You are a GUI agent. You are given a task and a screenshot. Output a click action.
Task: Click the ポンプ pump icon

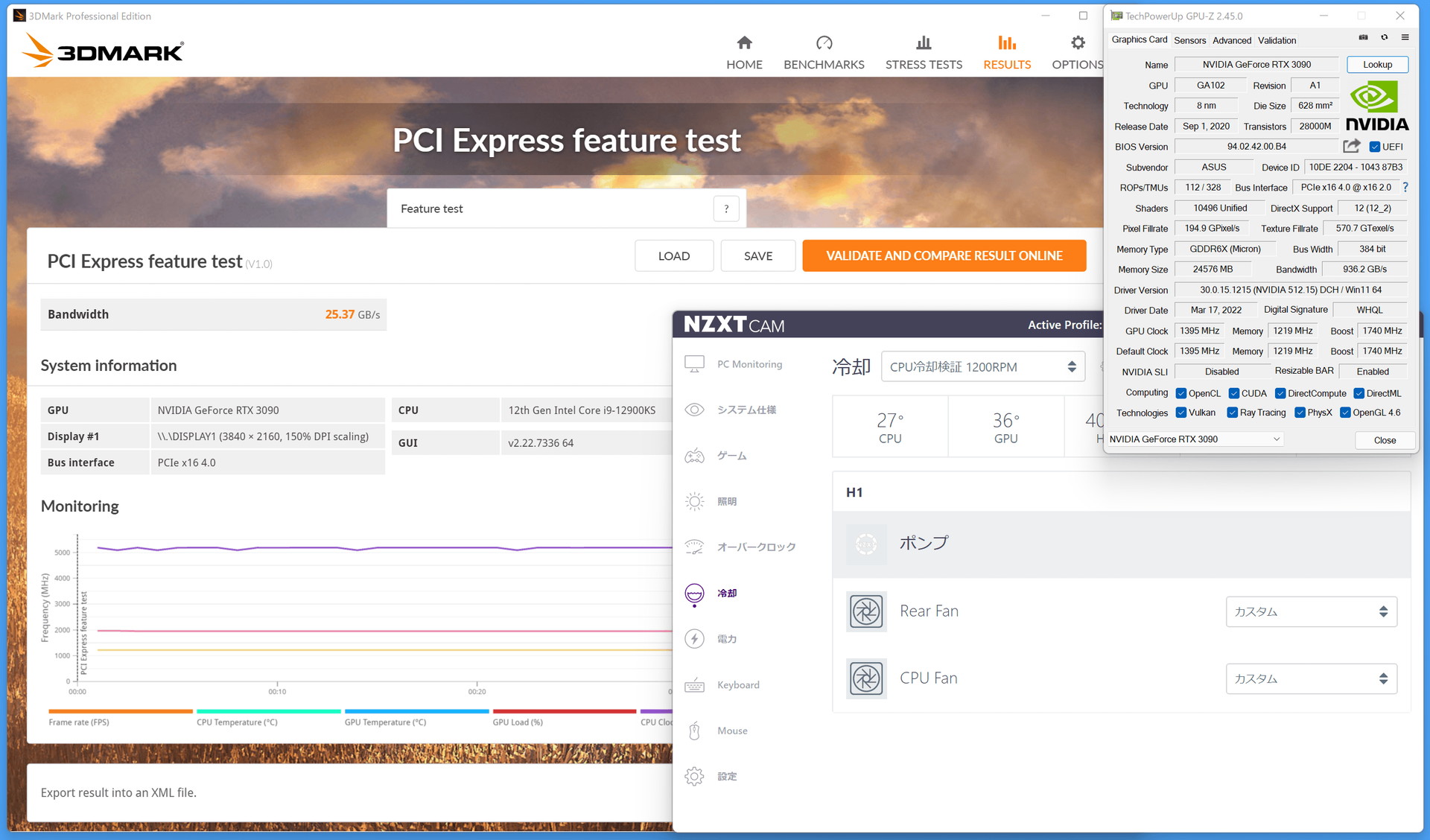pyautogui.click(x=866, y=544)
